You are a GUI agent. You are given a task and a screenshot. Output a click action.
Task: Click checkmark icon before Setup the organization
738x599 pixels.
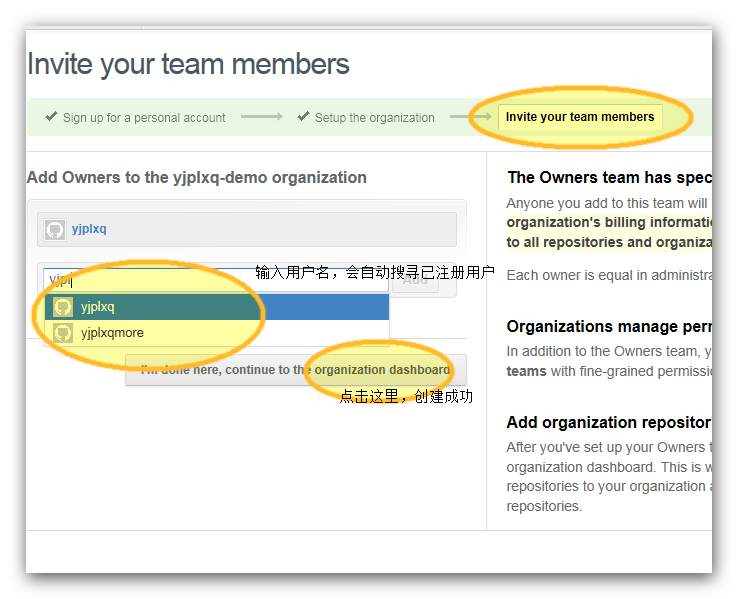(304, 116)
